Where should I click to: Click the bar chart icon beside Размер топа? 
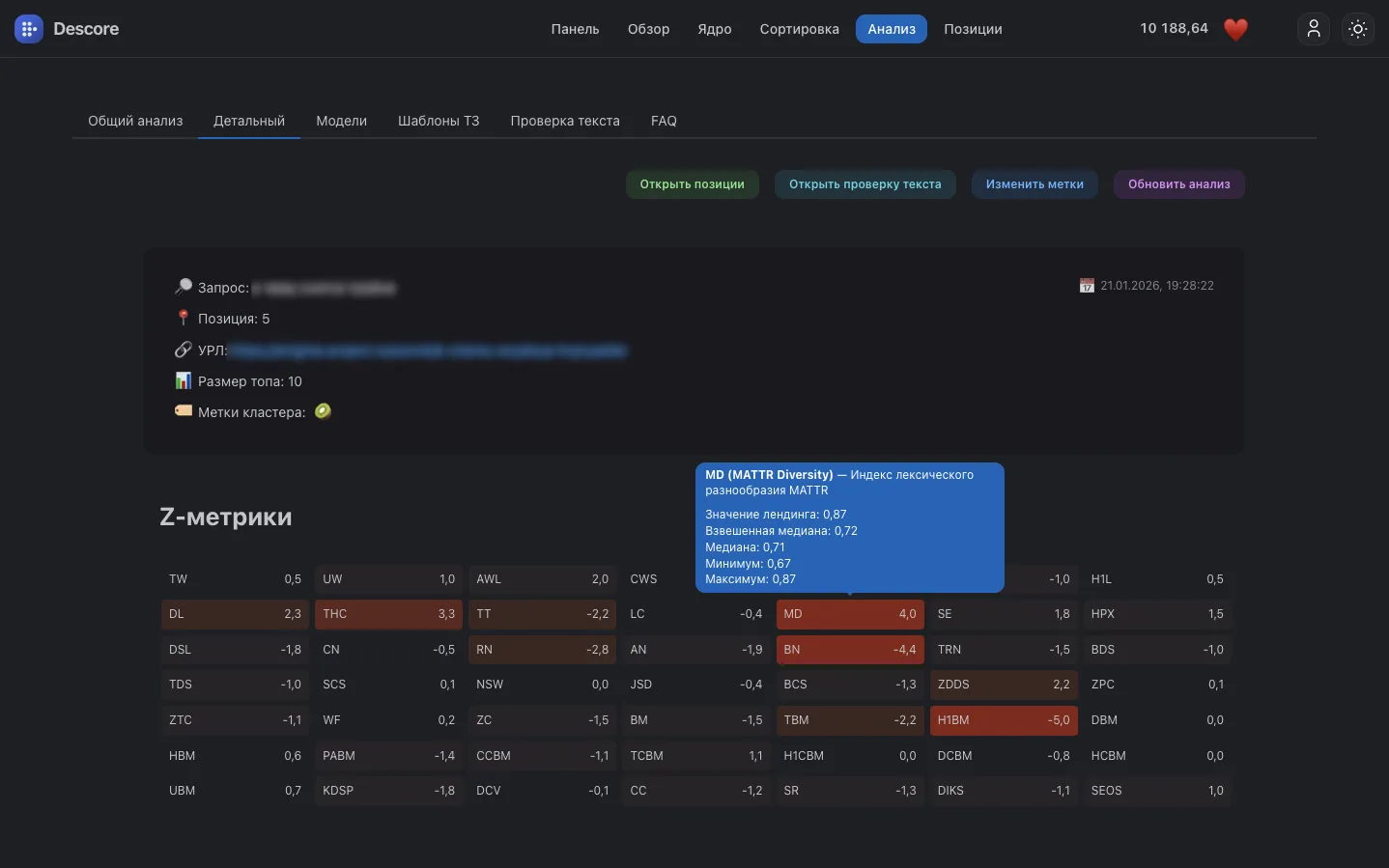coord(183,380)
